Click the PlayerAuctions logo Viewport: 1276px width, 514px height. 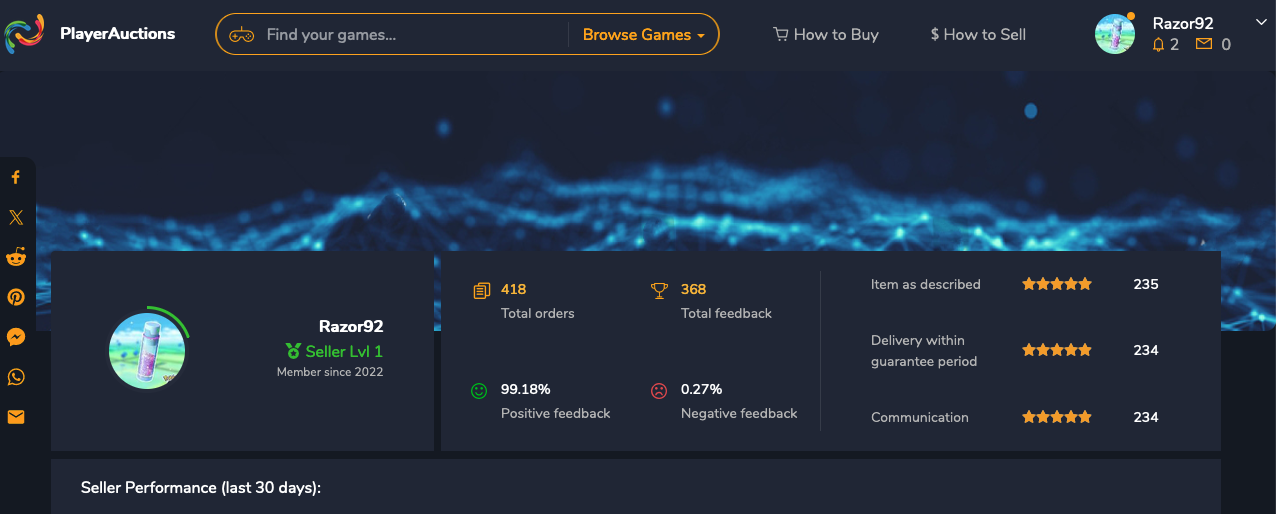pyautogui.click(x=90, y=34)
